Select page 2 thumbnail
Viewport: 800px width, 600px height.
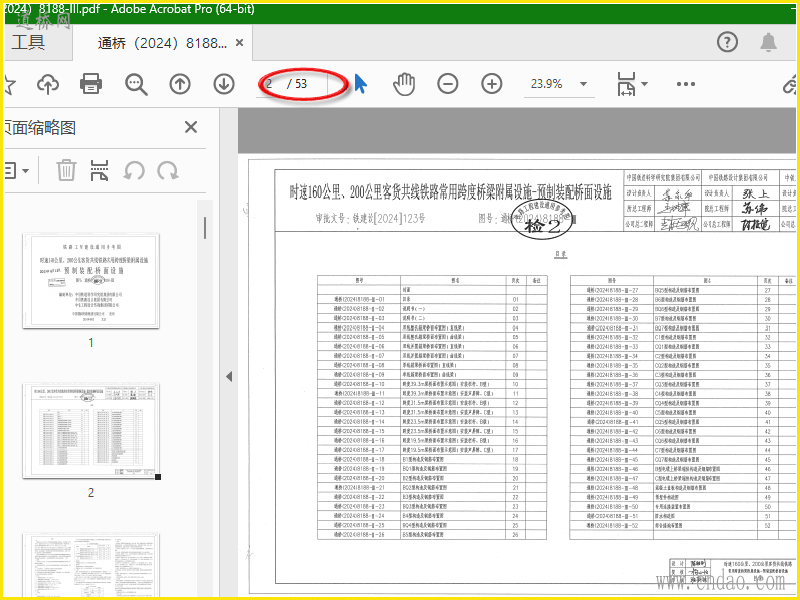pos(91,430)
